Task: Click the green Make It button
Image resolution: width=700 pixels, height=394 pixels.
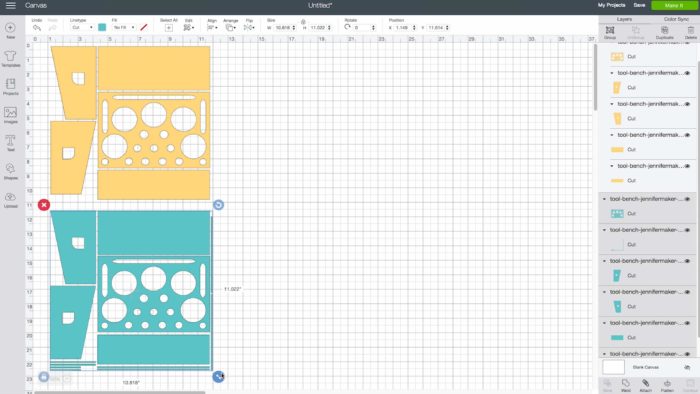Action: point(674,5)
